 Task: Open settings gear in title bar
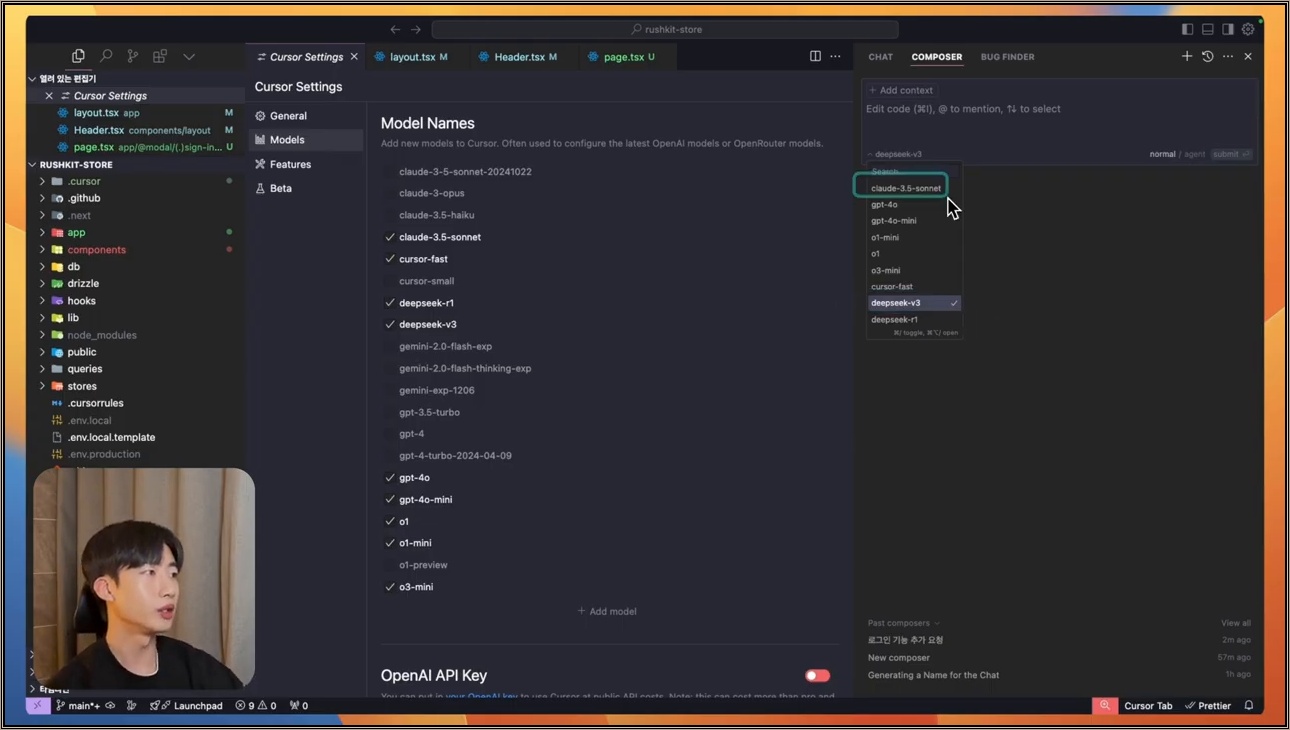pos(1248,29)
